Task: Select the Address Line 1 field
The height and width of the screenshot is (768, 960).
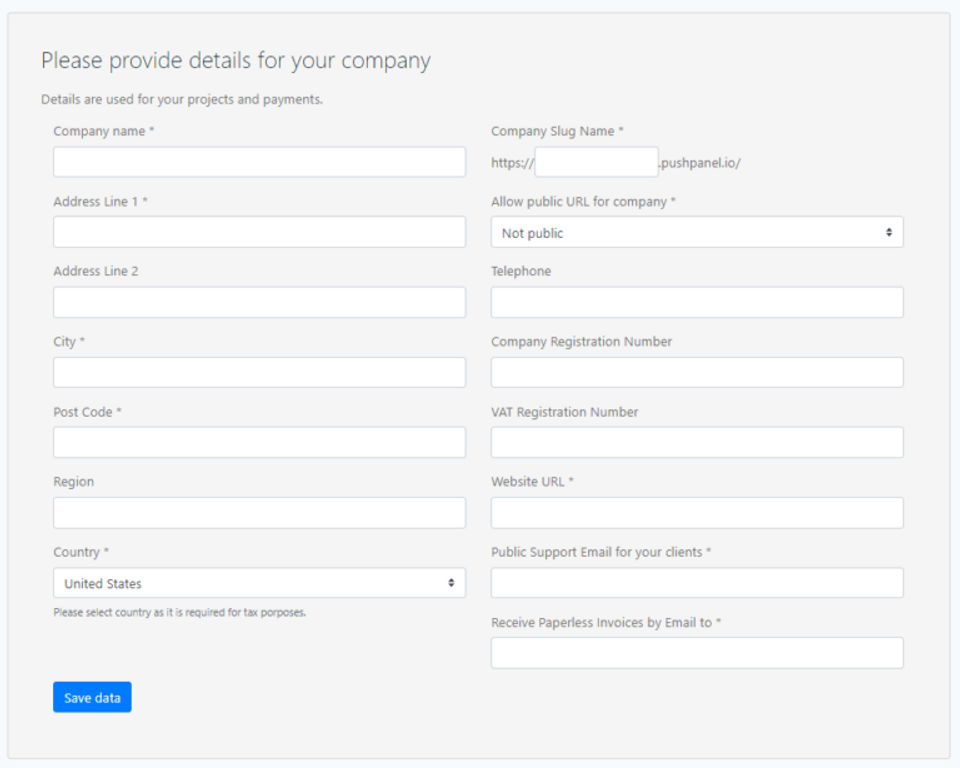Action: 259,232
